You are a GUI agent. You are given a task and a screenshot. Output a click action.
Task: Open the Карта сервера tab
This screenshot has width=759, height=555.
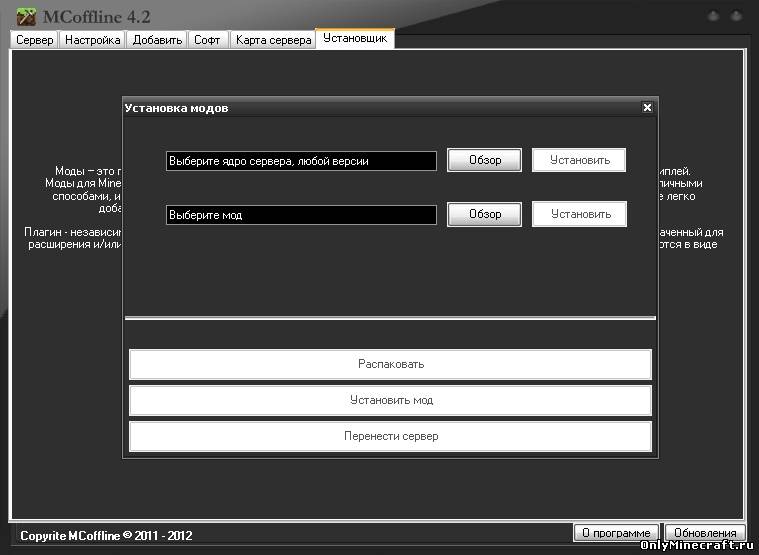click(x=273, y=40)
